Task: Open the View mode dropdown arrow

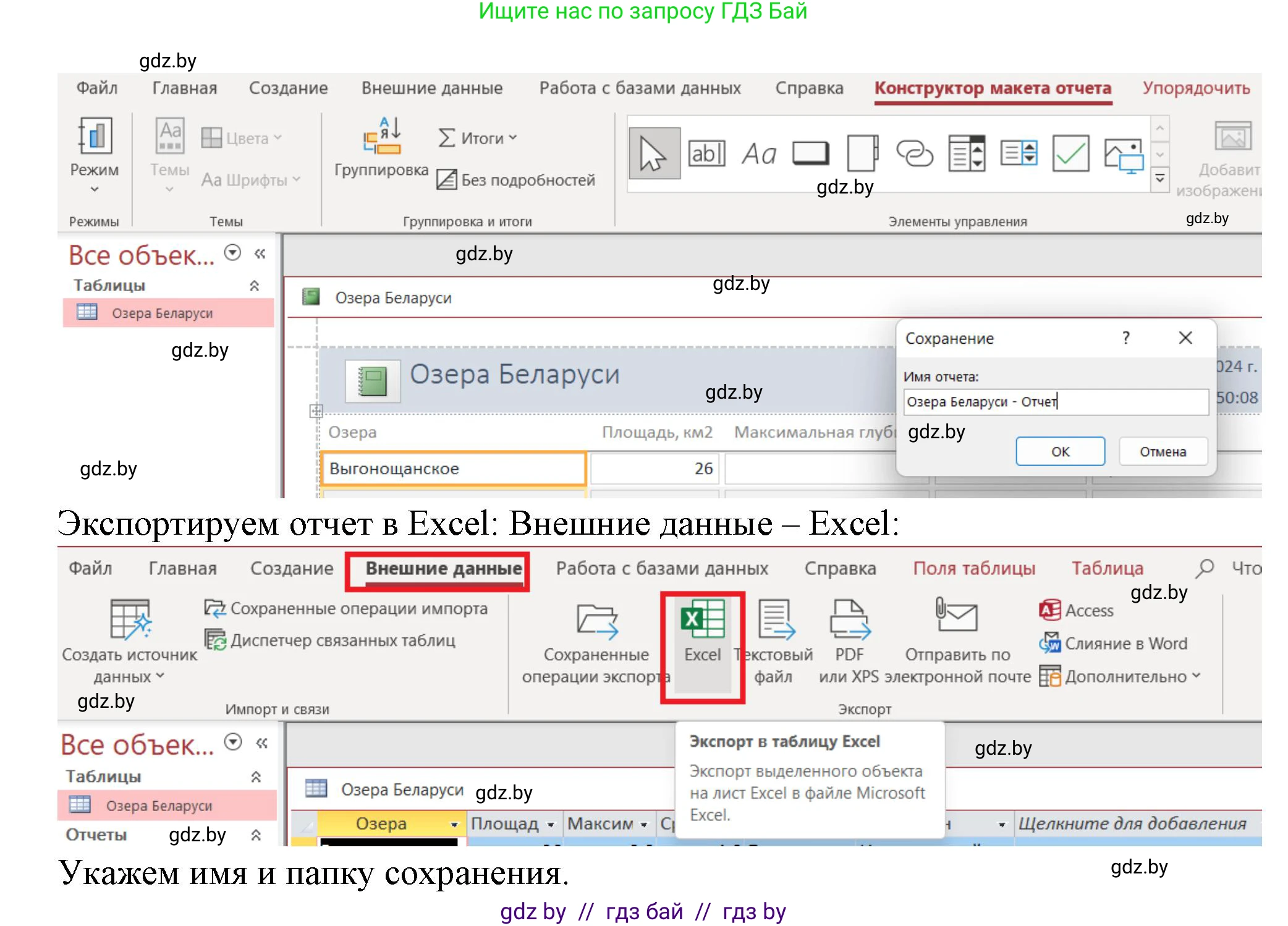Action: [x=95, y=189]
